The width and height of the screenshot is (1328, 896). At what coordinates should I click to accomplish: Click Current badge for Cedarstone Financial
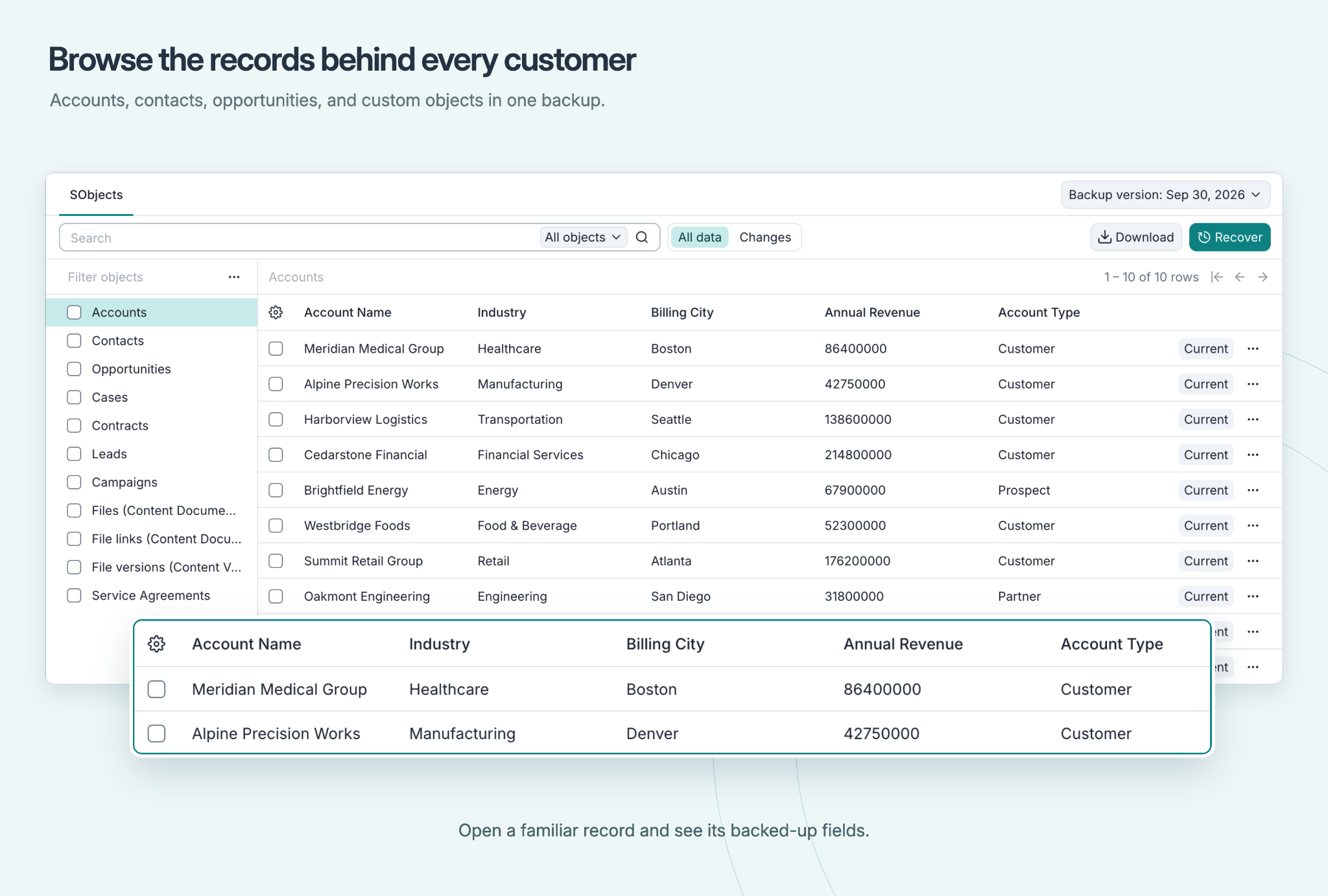pos(1206,454)
